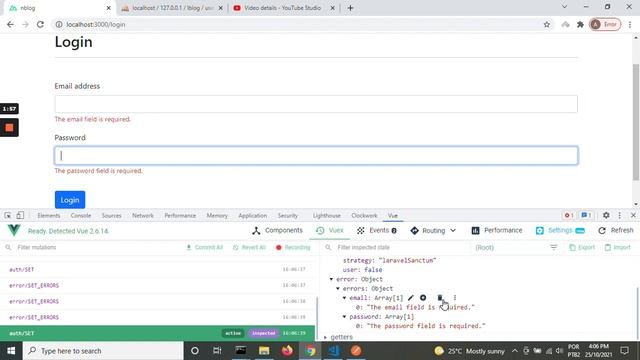Refresh Vue devtools
The width and height of the screenshot is (640, 360).
(x=616, y=231)
